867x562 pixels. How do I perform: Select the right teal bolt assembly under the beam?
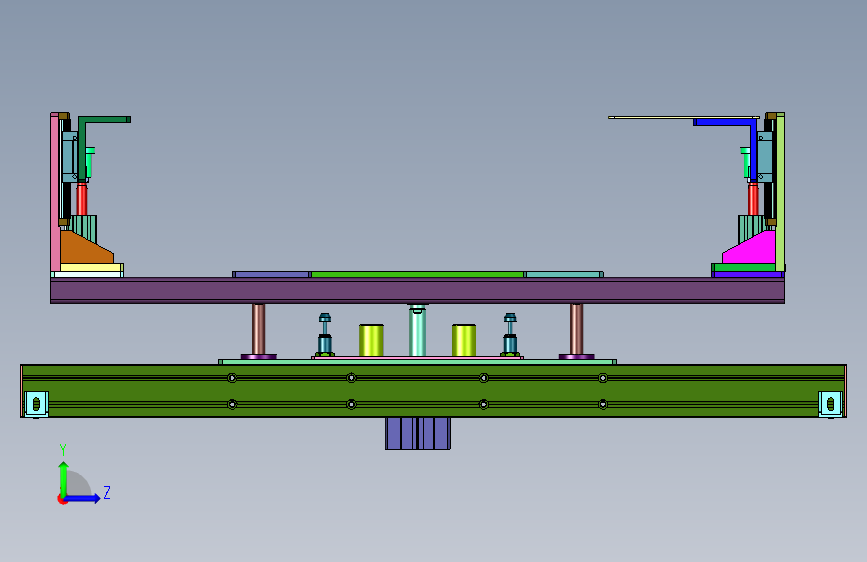[x=510, y=335]
